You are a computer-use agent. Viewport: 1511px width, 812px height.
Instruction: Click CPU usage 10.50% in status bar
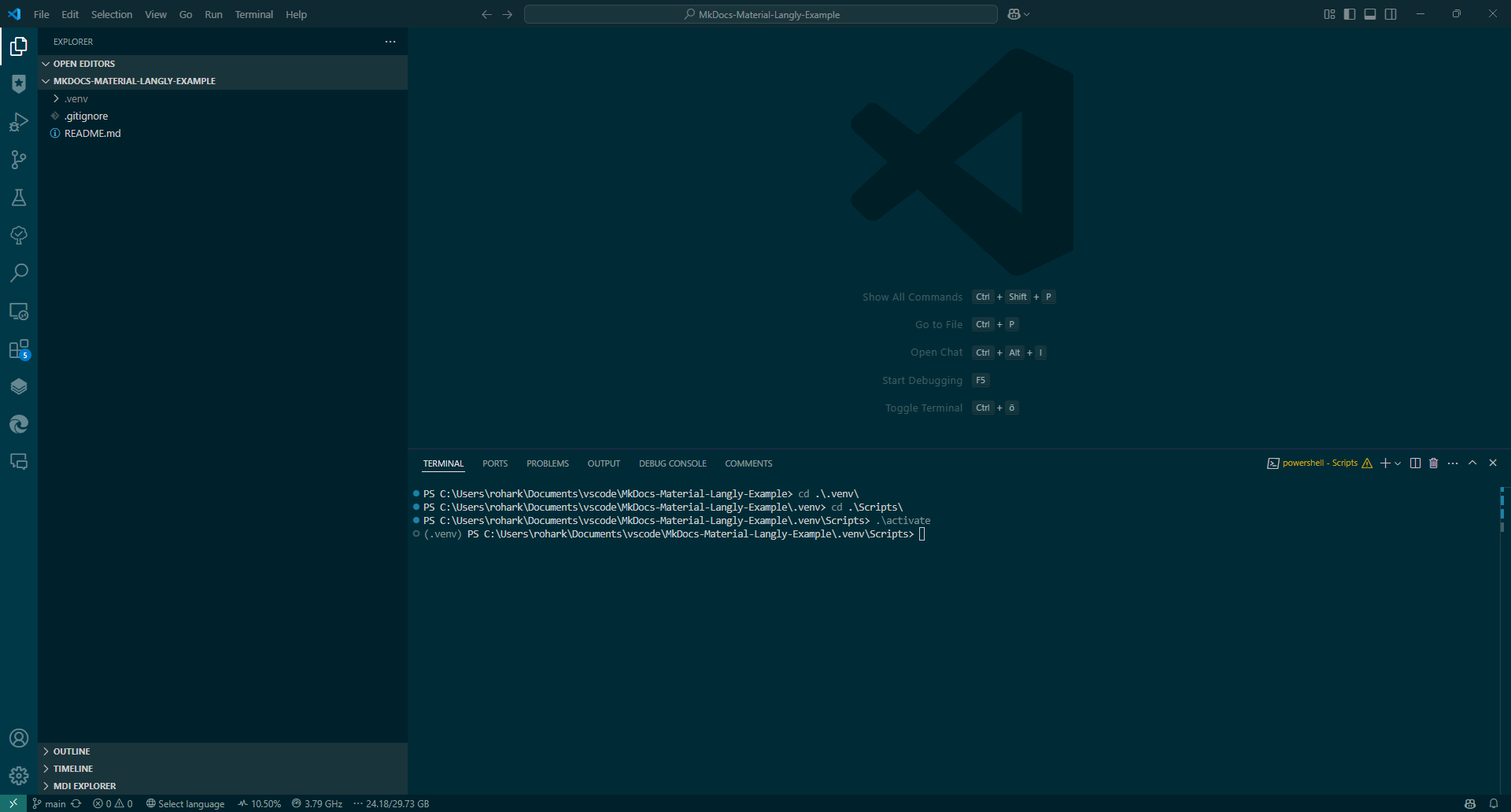(260, 803)
